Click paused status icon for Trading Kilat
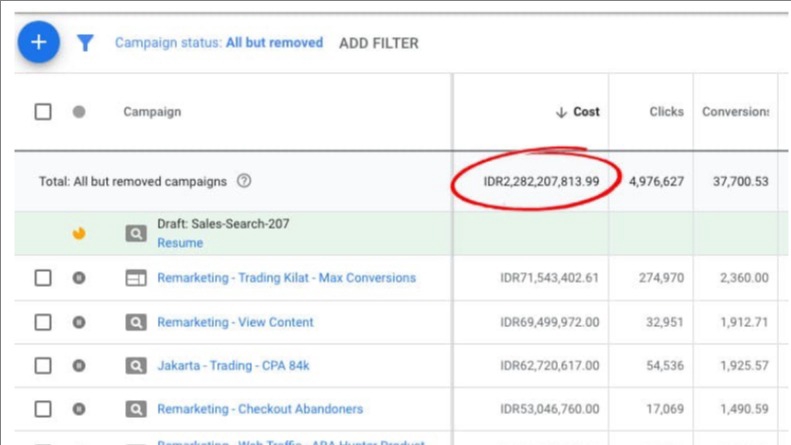Image resolution: width=791 pixels, height=445 pixels. 79,277
